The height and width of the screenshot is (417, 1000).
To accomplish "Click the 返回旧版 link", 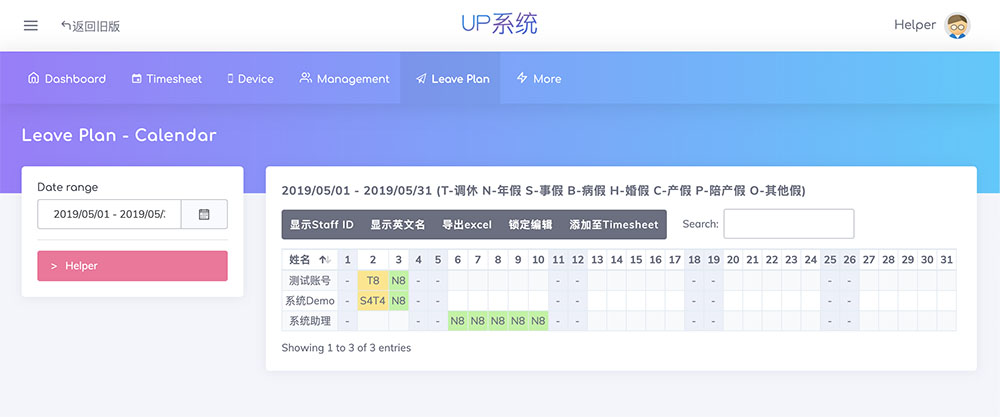I will pyautogui.click(x=90, y=26).
